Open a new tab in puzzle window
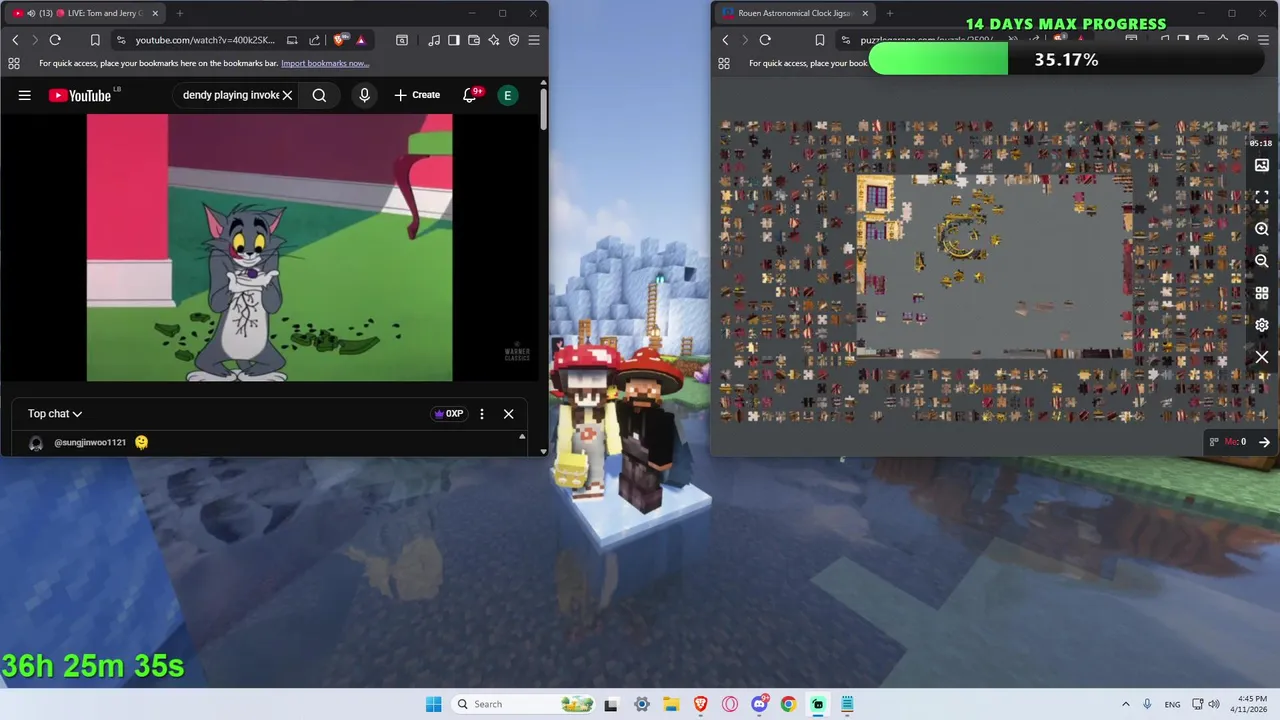Screen dimensions: 1280x720 coord(890,13)
